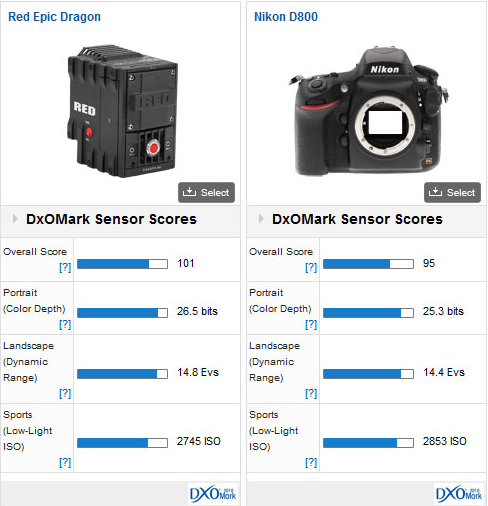This screenshot has width=488, height=506.
Task: Click Select button under Red Epic Dragon
Action: point(206,192)
